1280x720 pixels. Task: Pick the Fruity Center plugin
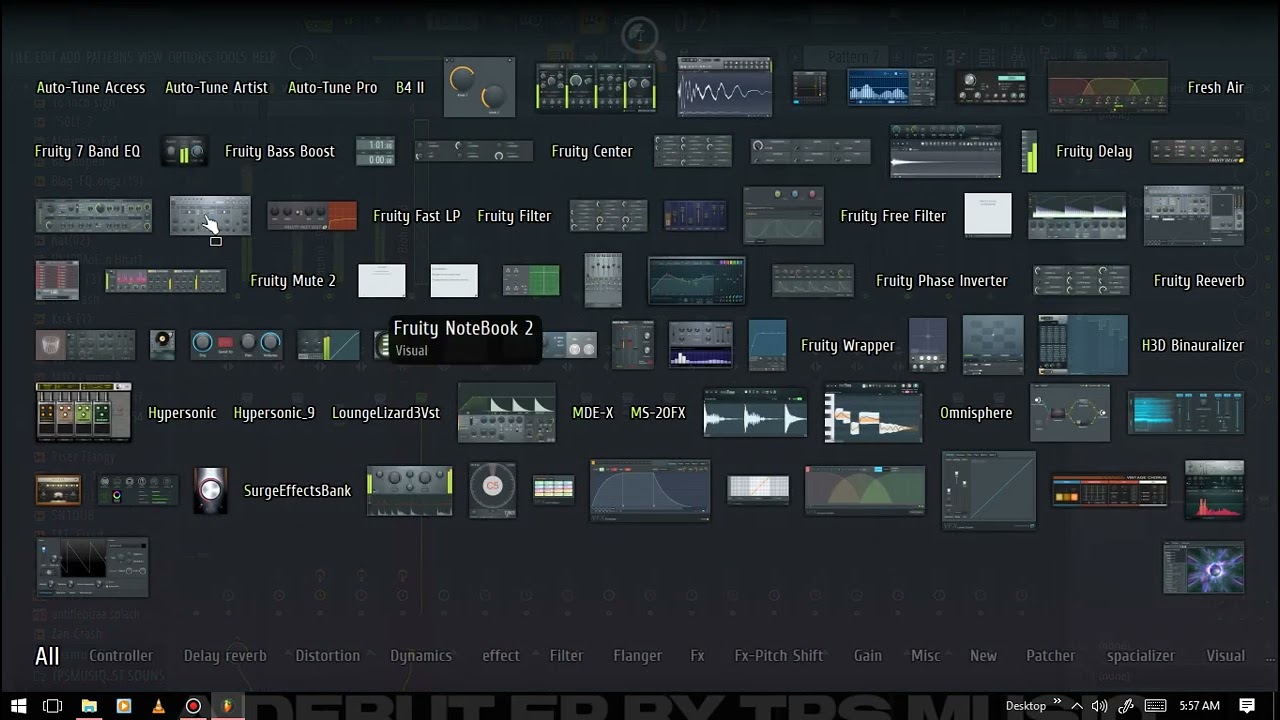592,152
